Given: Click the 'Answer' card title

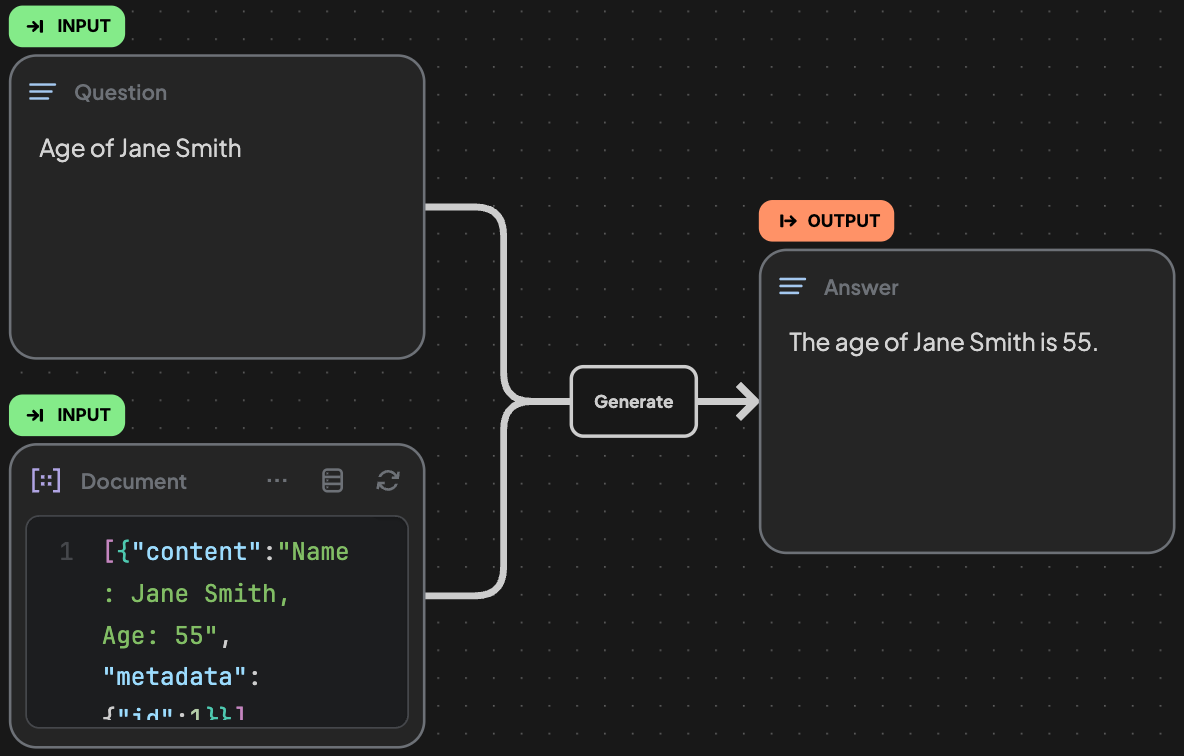Looking at the screenshot, I should pyautogui.click(x=861, y=287).
